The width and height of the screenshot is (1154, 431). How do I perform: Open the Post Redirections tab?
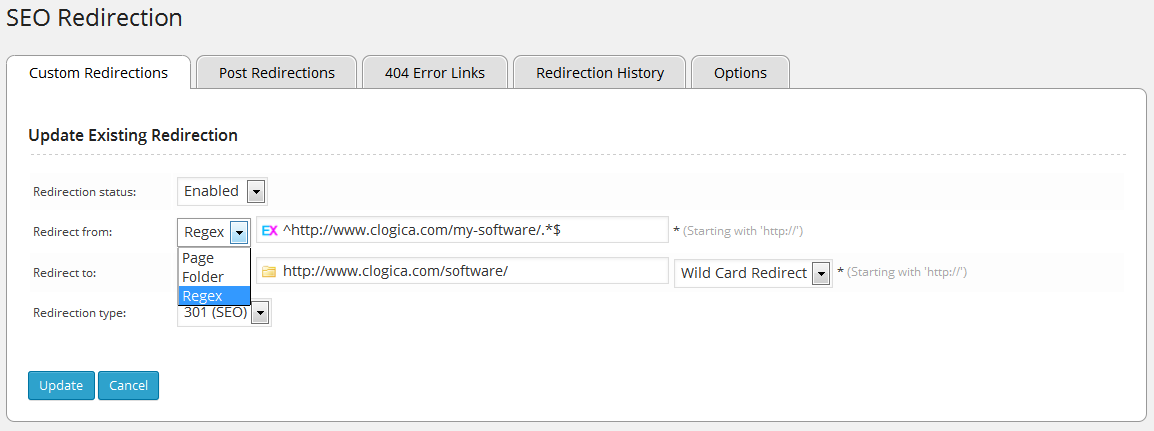tap(277, 73)
